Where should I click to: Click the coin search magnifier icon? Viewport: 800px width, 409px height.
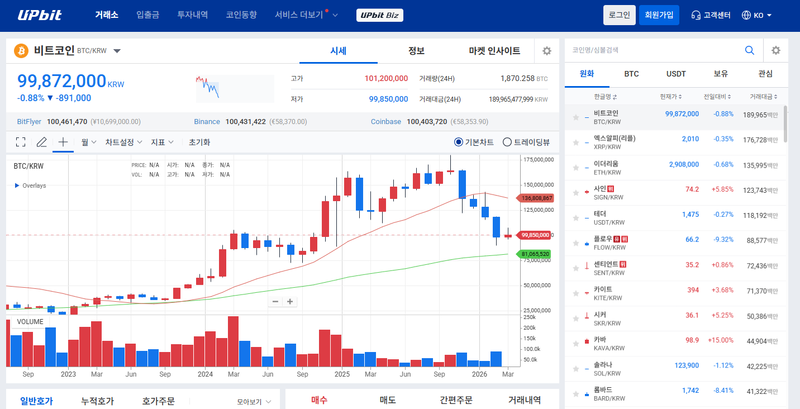[x=749, y=49]
